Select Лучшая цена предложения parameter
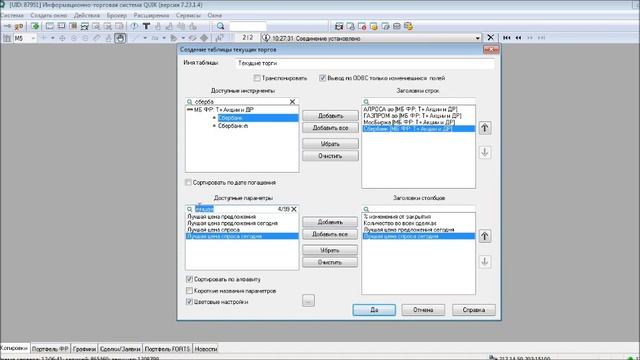Image resolution: width=640 pixels, height=360 pixels. coord(222,217)
